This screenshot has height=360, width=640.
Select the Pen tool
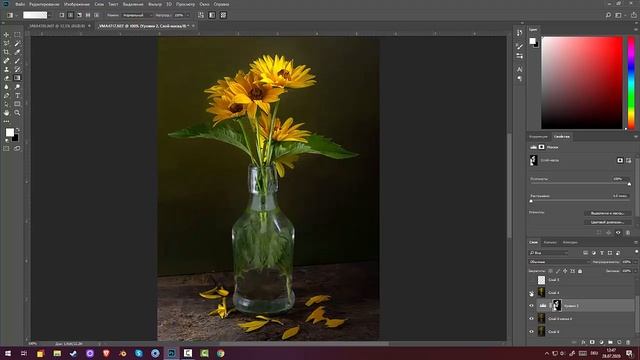pyautogui.click(x=7, y=96)
